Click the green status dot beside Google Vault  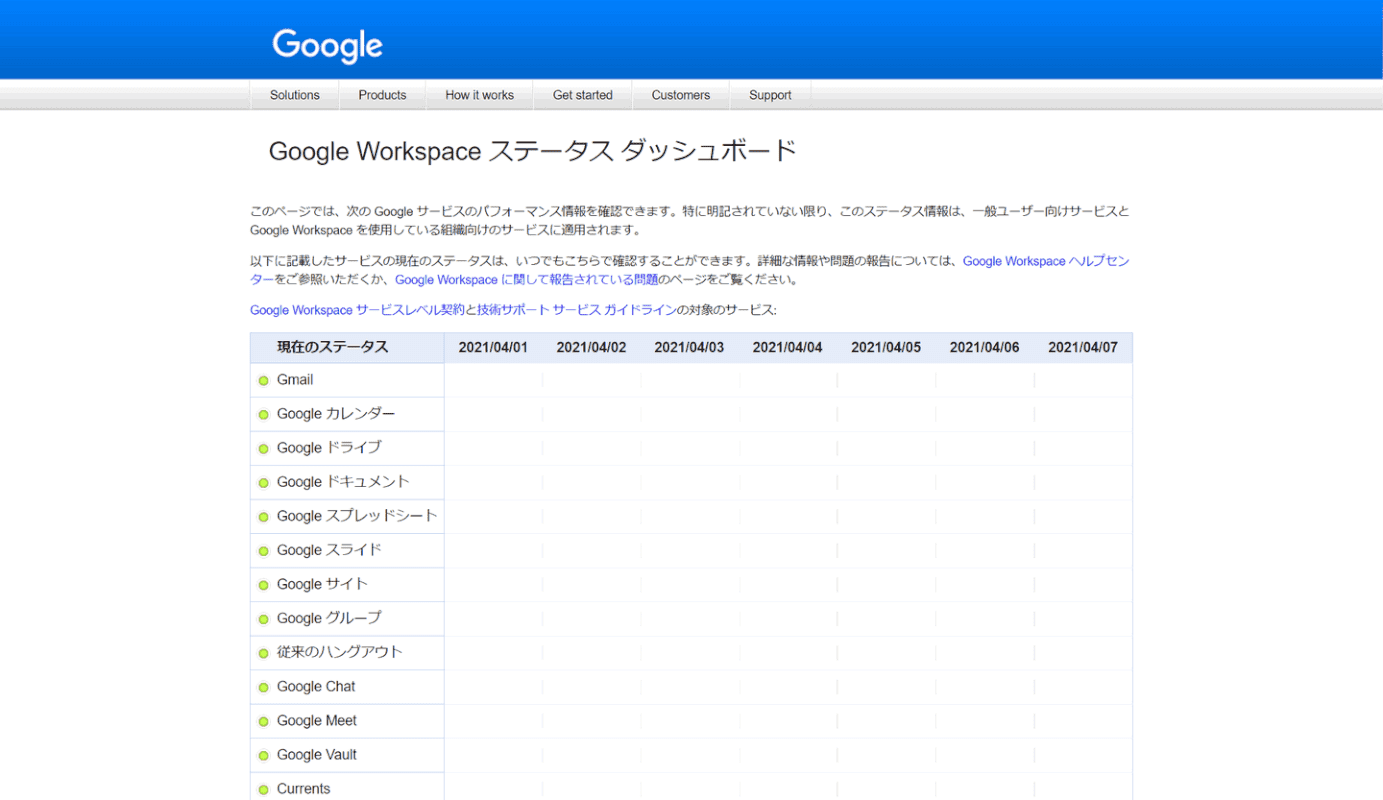pos(264,756)
